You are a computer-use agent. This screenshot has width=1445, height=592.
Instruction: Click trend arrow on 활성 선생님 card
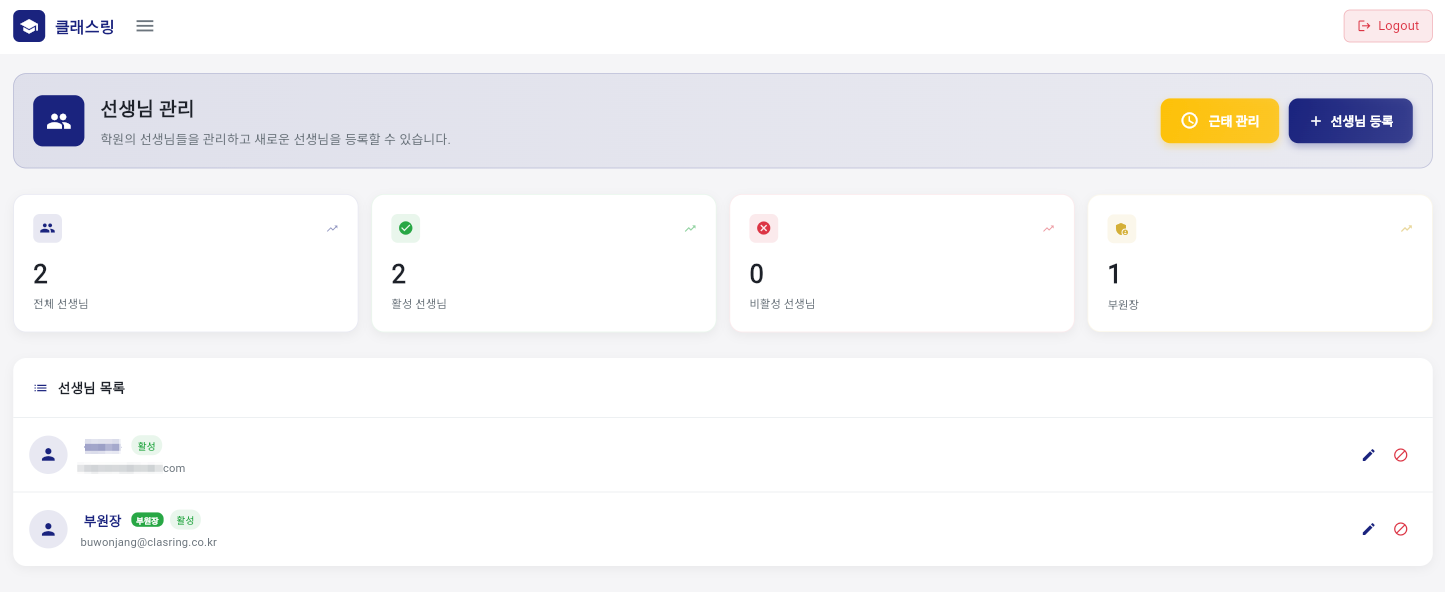[x=690, y=228]
